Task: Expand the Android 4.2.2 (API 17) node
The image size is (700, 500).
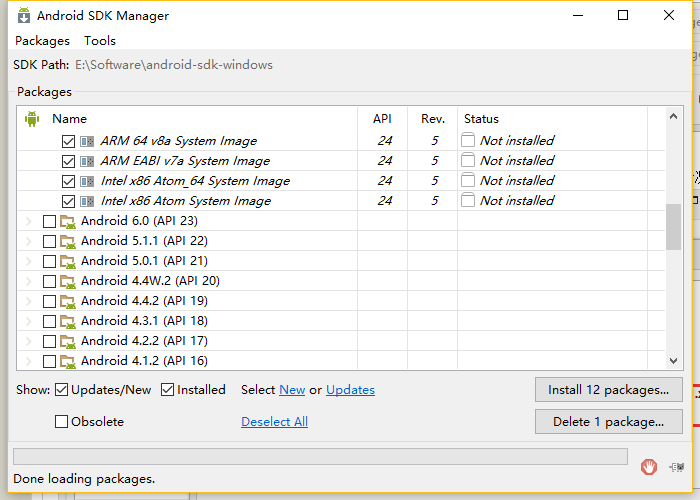Action: click(29, 342)
